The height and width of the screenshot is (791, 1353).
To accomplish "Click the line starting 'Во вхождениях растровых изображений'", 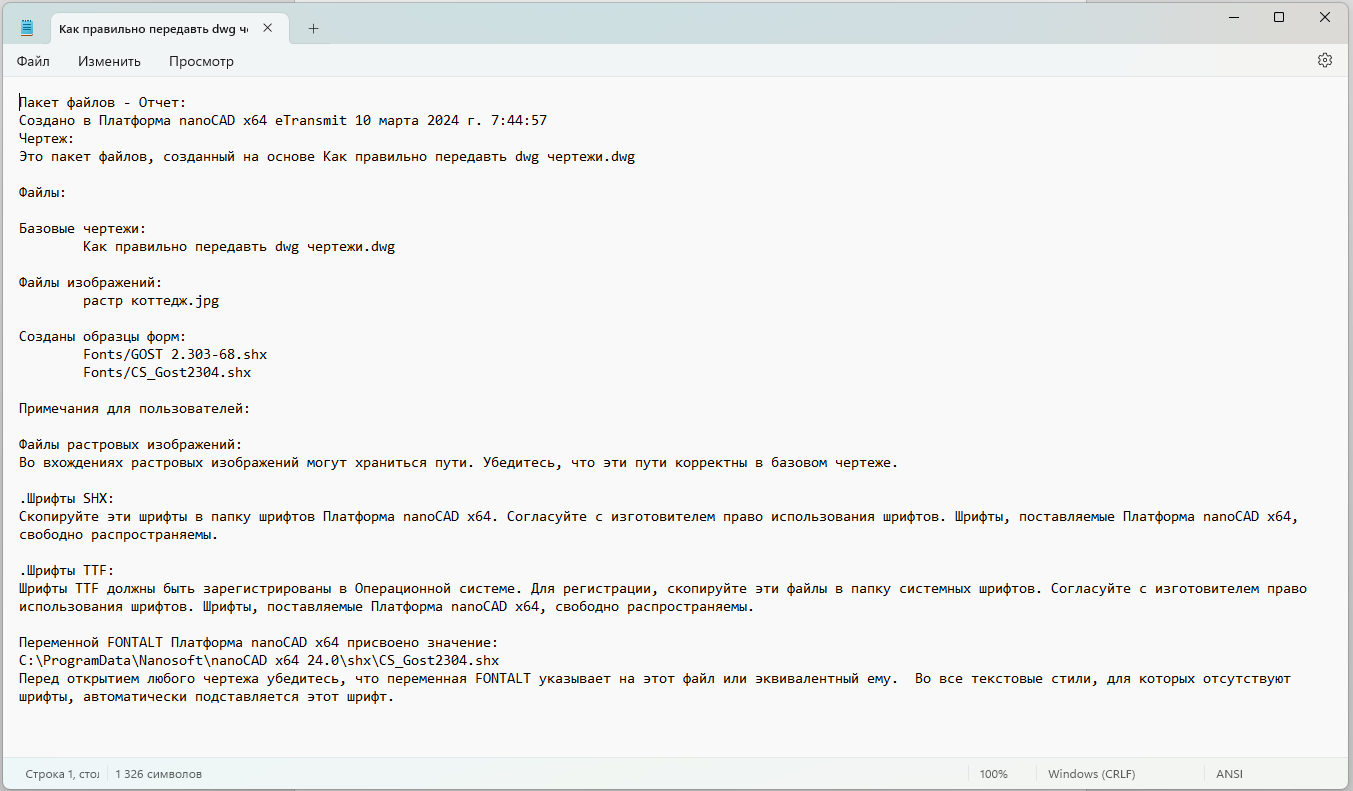I will point(459,463).
